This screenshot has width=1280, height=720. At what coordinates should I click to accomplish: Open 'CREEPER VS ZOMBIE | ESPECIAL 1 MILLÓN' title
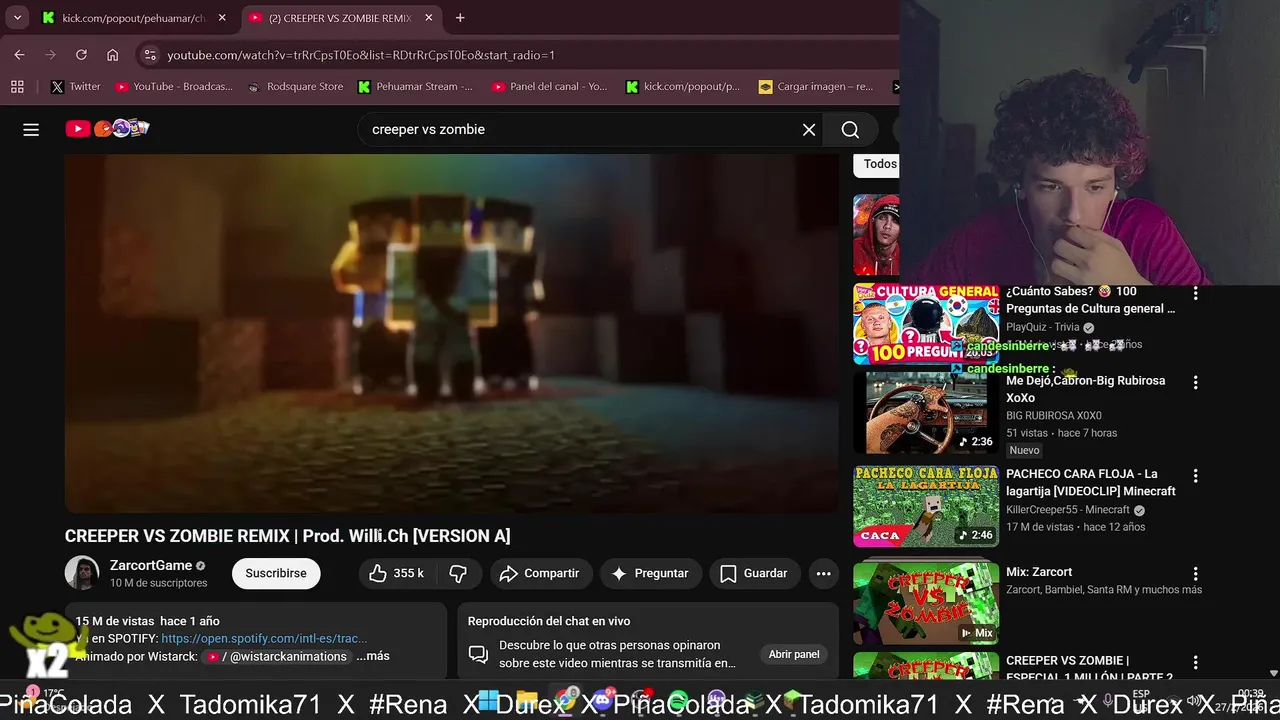(1089, 668)
